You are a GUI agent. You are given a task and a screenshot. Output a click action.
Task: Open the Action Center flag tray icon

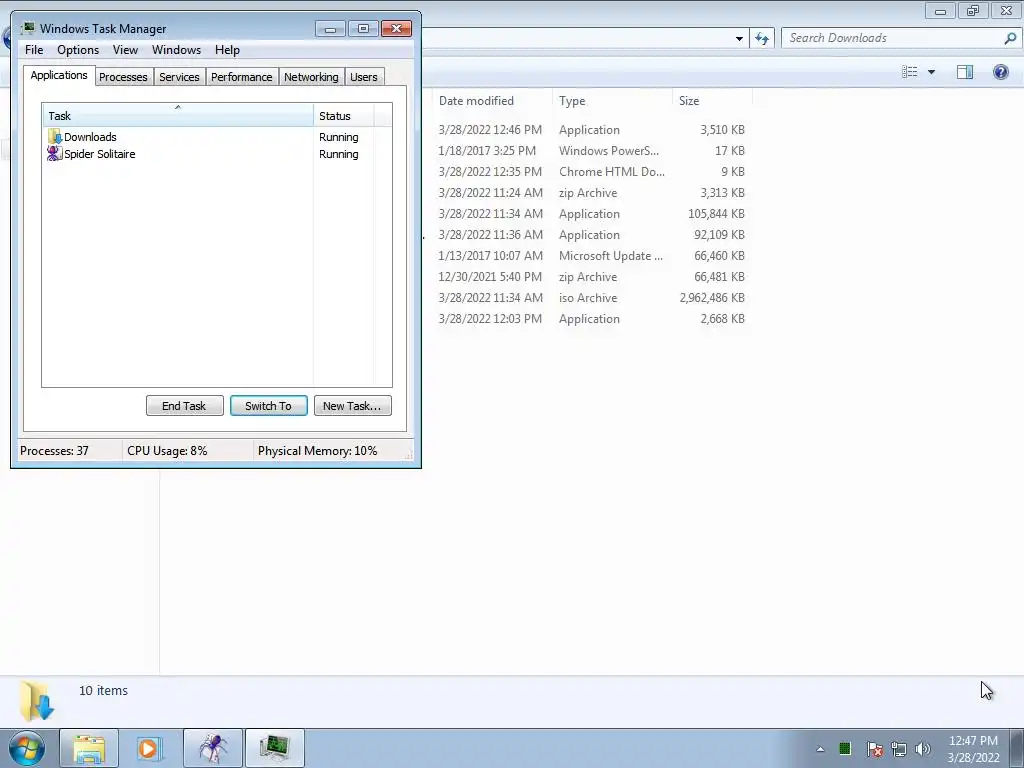click(874, 749)
